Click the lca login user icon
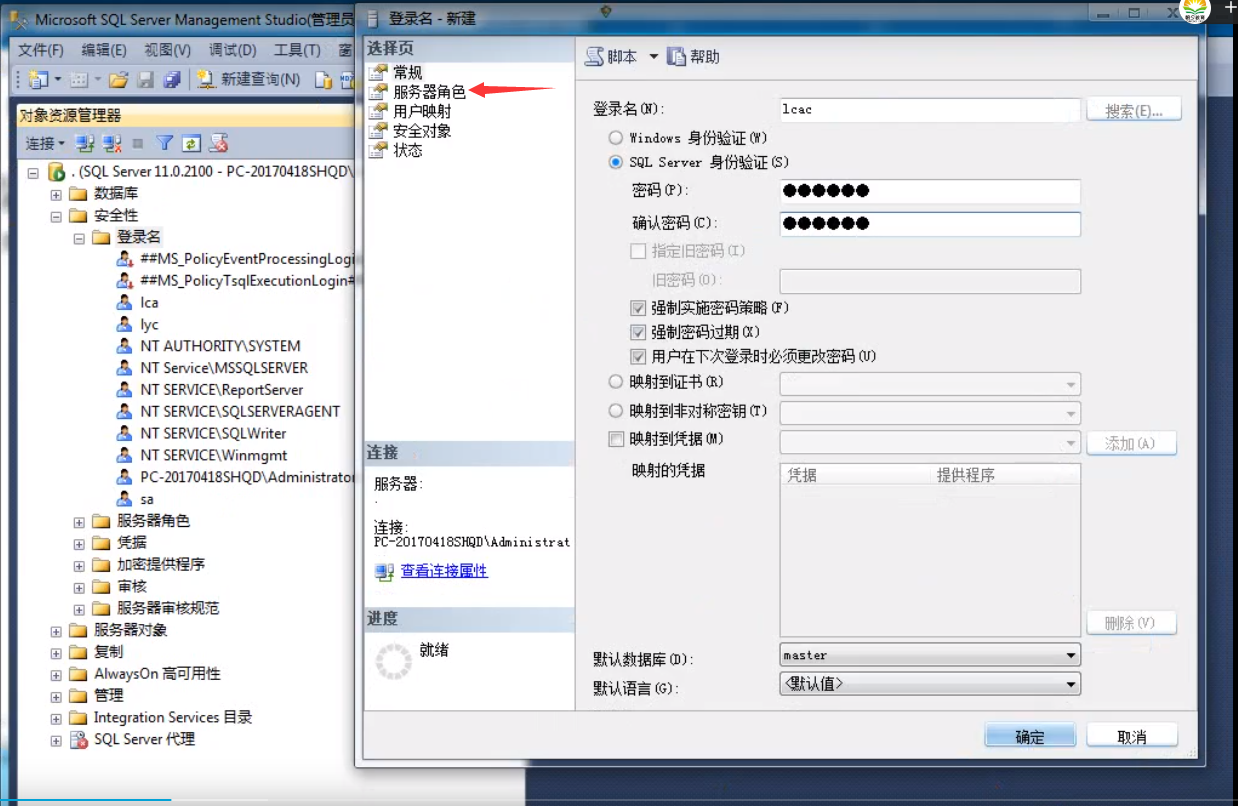The width and height of the screenshot is (1238, 806). click(x=124, y=302)
